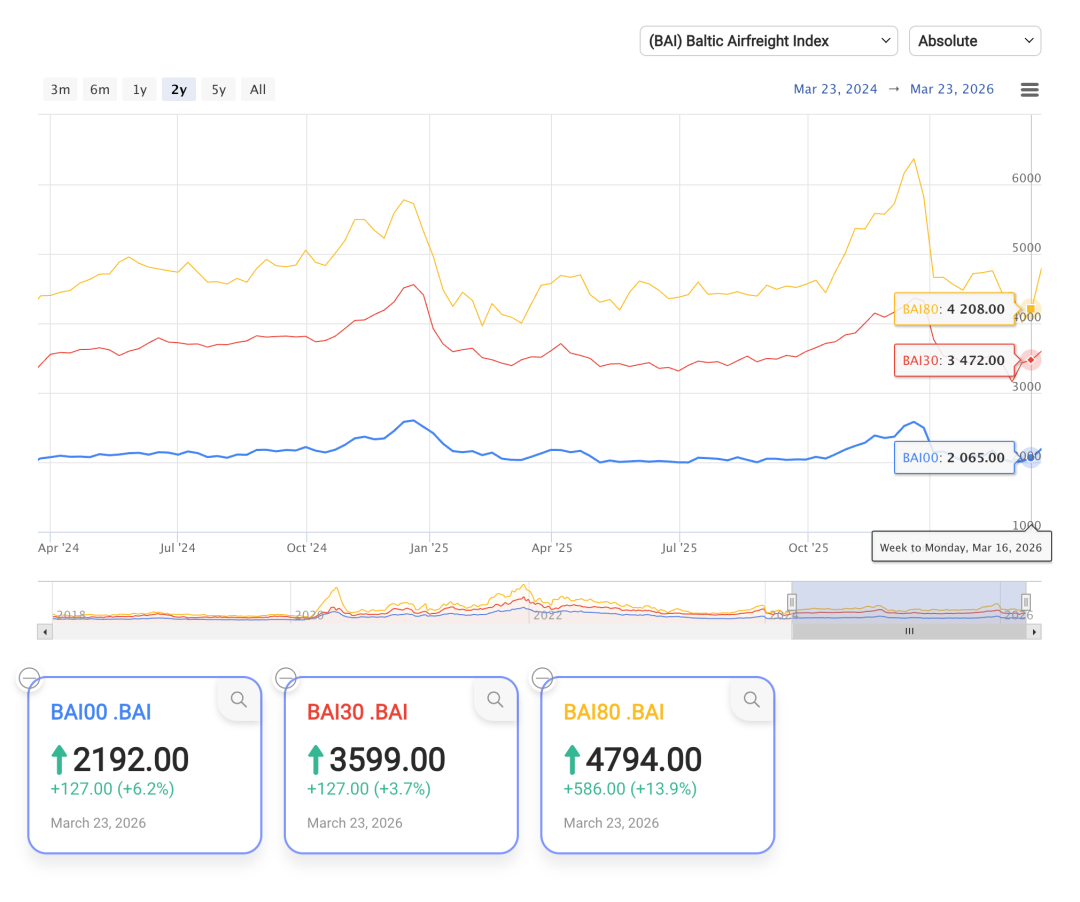This screenshot has width=1080, height=902.
Task: Switch to the 5y time range
Action: tap(218, 90)
